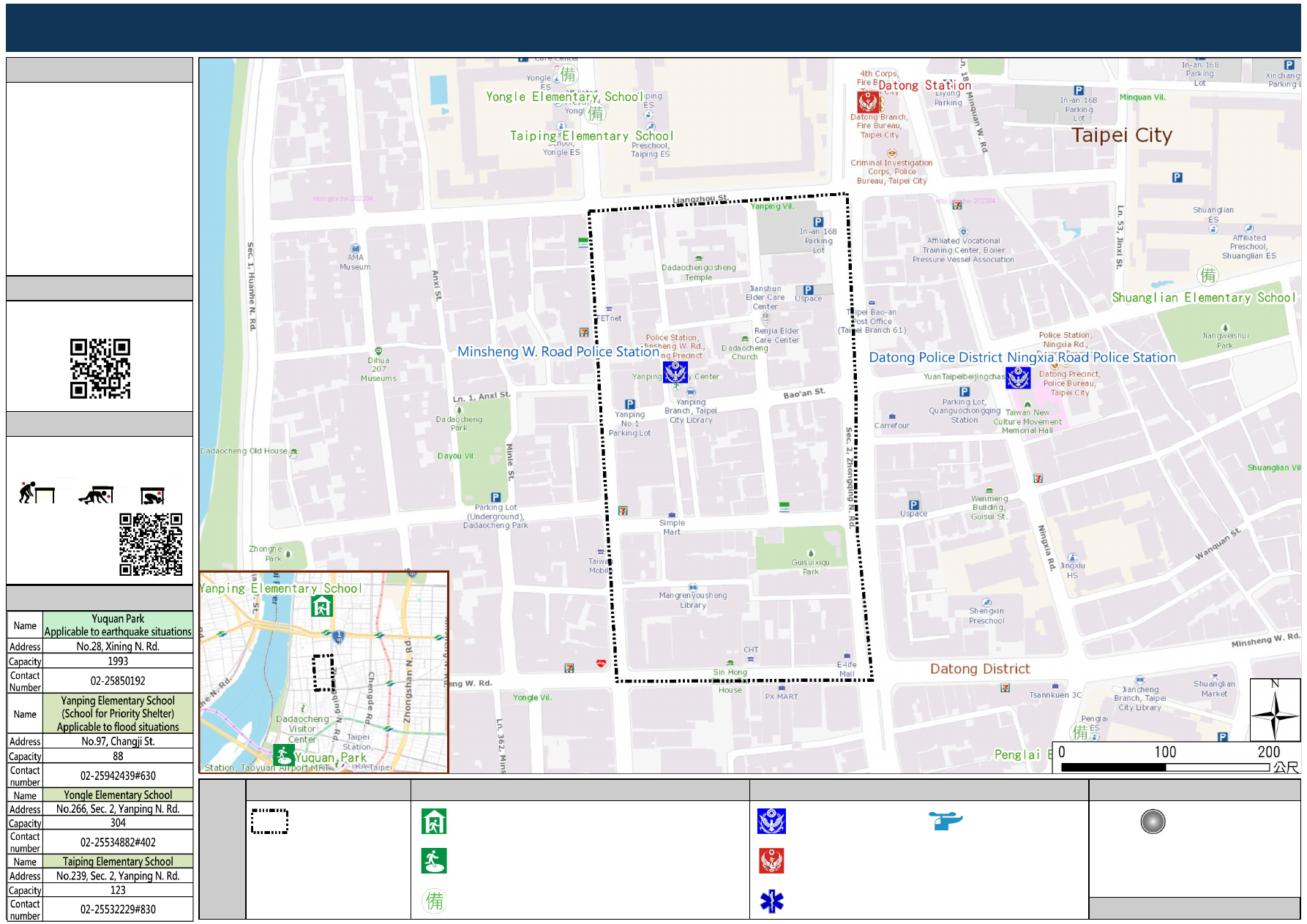Click contact number '02-25532229#830'
Viewport: 1307px width, 924px height.
coord(118,909)
